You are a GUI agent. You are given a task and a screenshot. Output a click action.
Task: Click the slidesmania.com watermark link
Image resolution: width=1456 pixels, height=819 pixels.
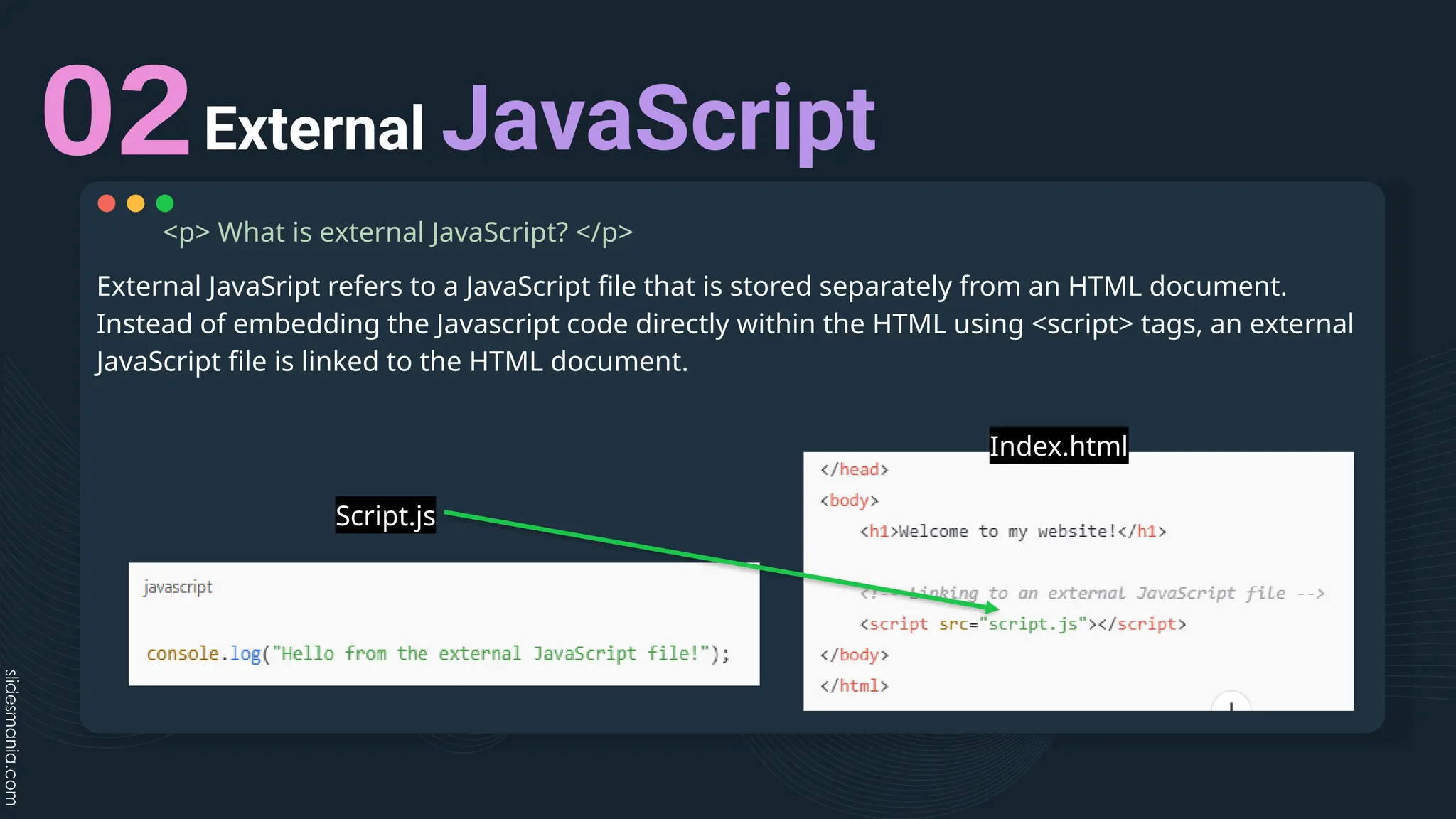11,737
